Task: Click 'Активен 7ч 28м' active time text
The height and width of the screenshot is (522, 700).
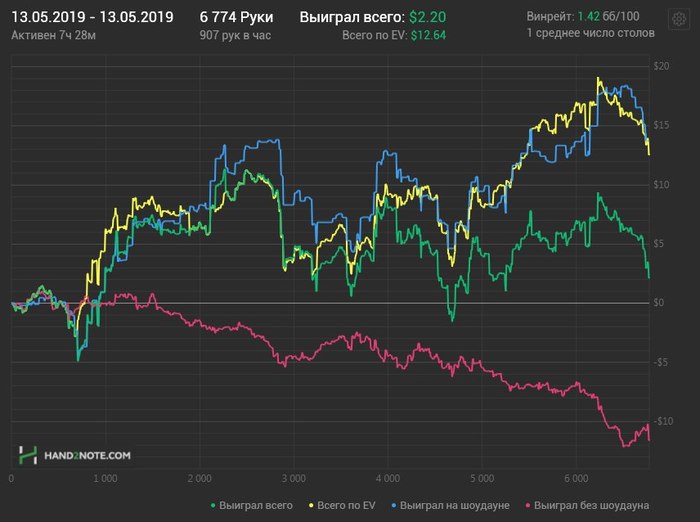Action: [53, 35]
